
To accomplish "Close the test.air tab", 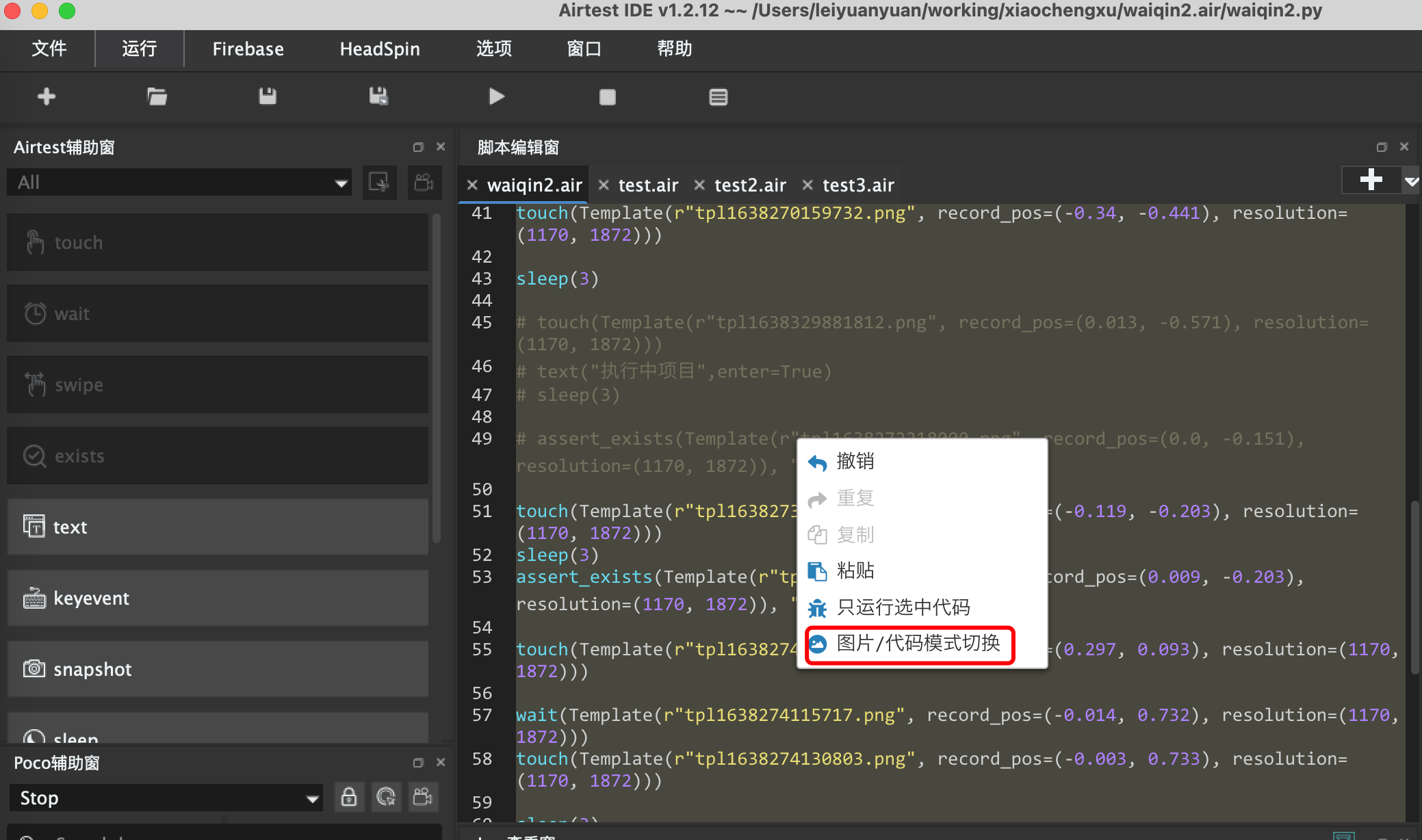I will pos(604,185).
